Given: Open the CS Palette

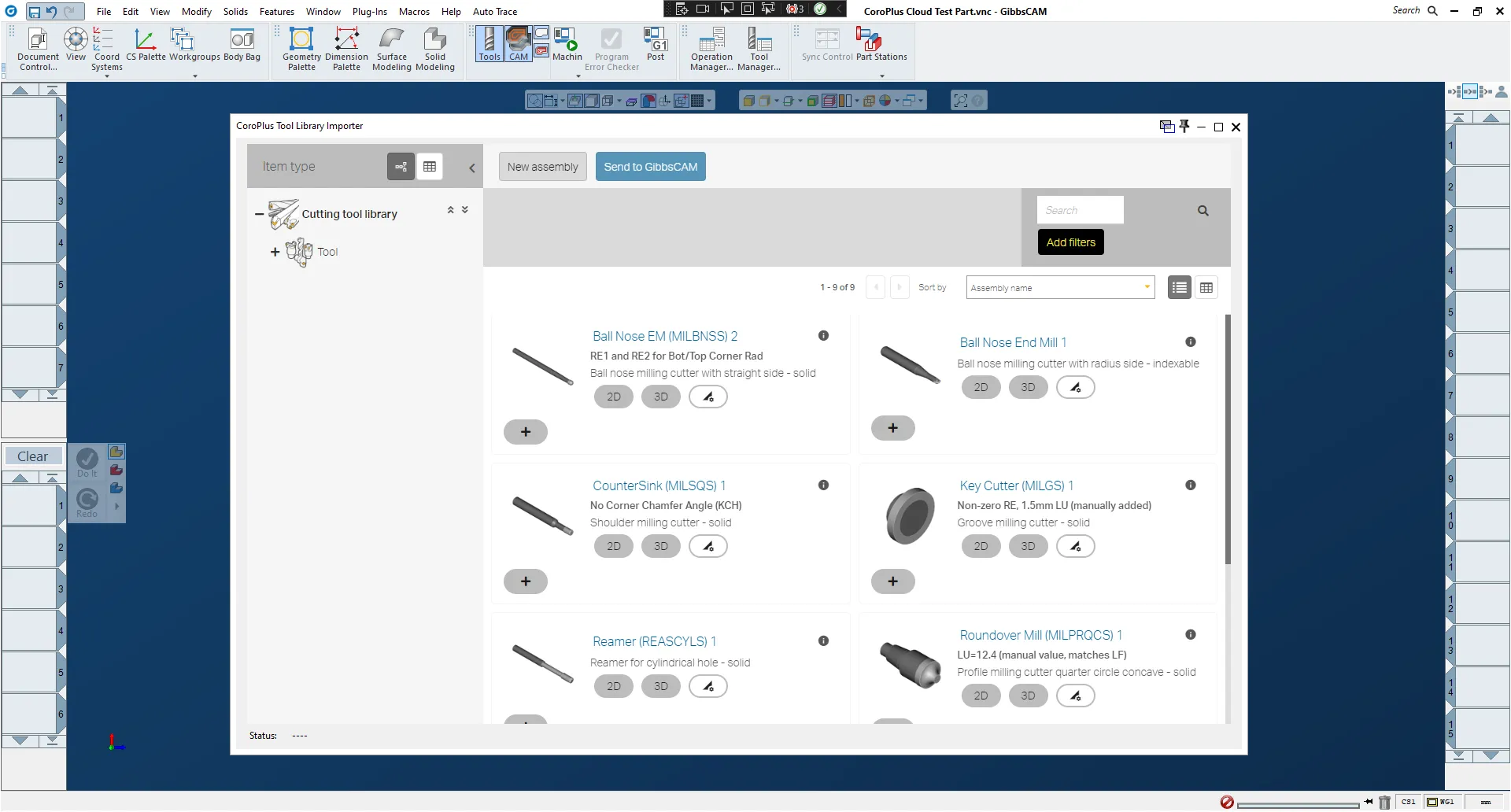Looking at the screenshot, I should [146, 44].
